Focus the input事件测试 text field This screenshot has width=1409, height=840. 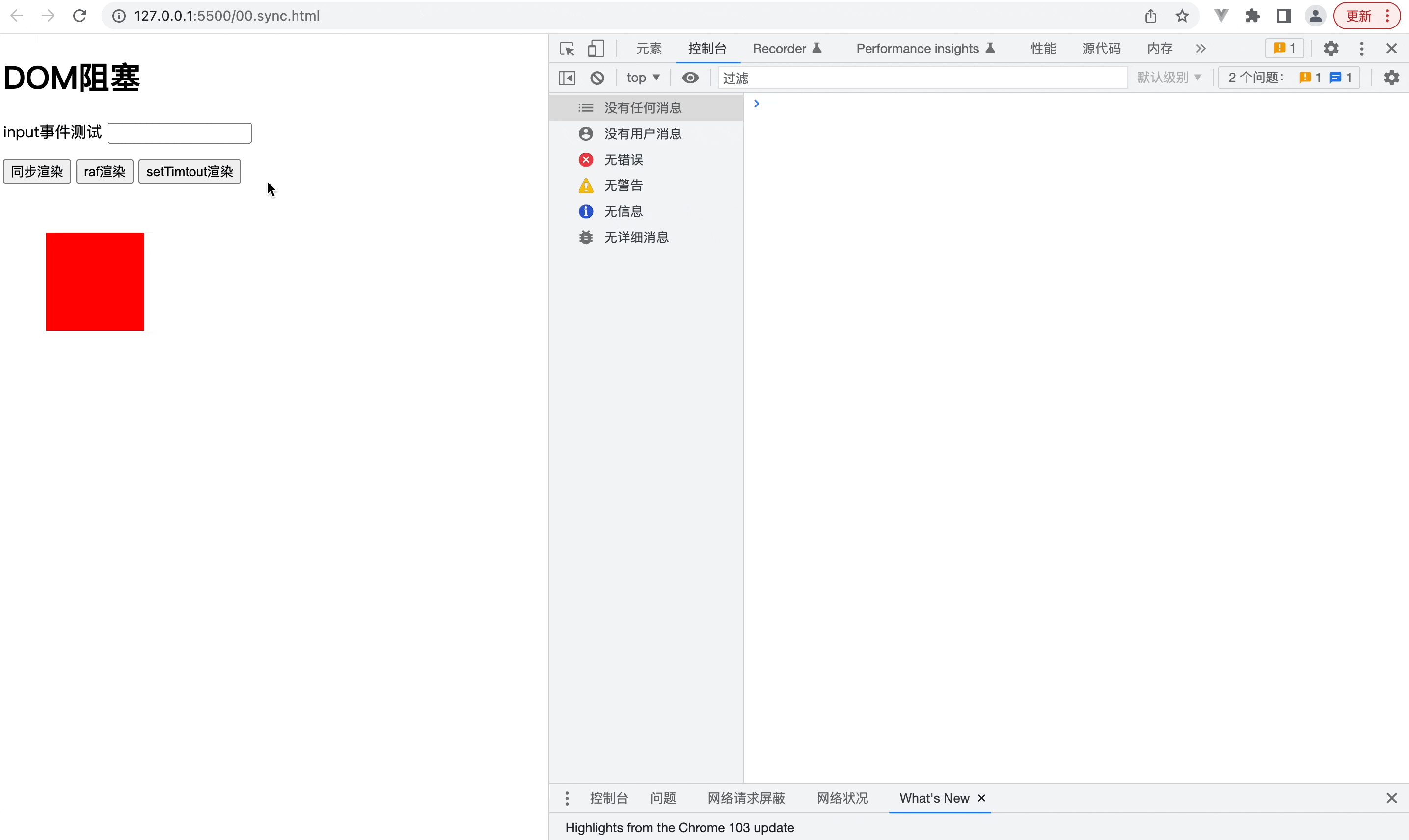click(x=180, y=133)
